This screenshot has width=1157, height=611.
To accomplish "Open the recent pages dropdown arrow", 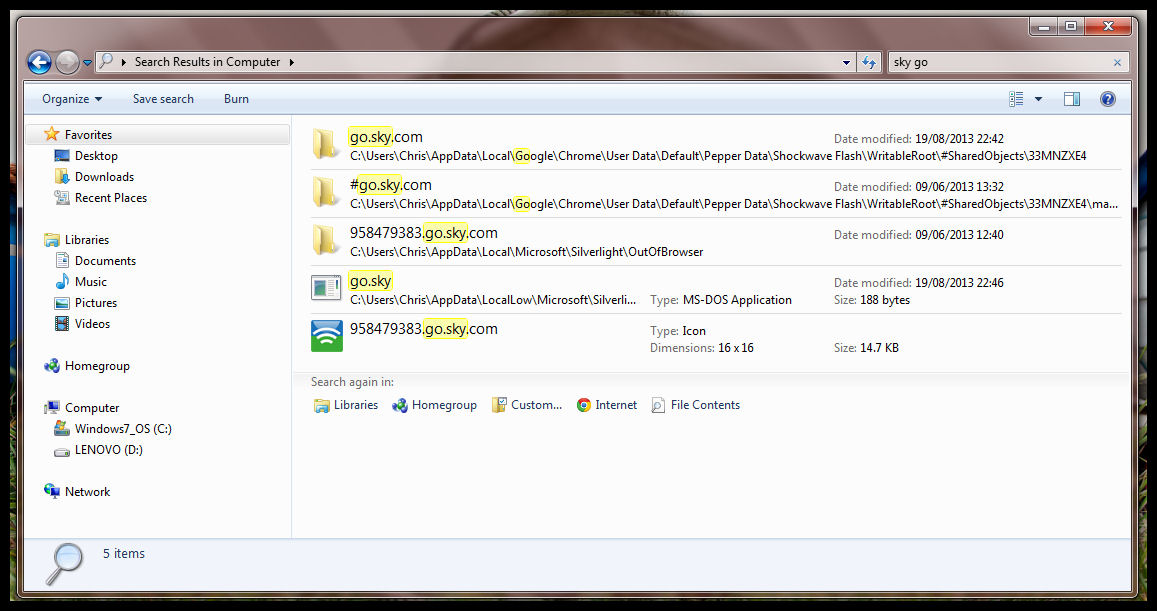I will 88,63.
